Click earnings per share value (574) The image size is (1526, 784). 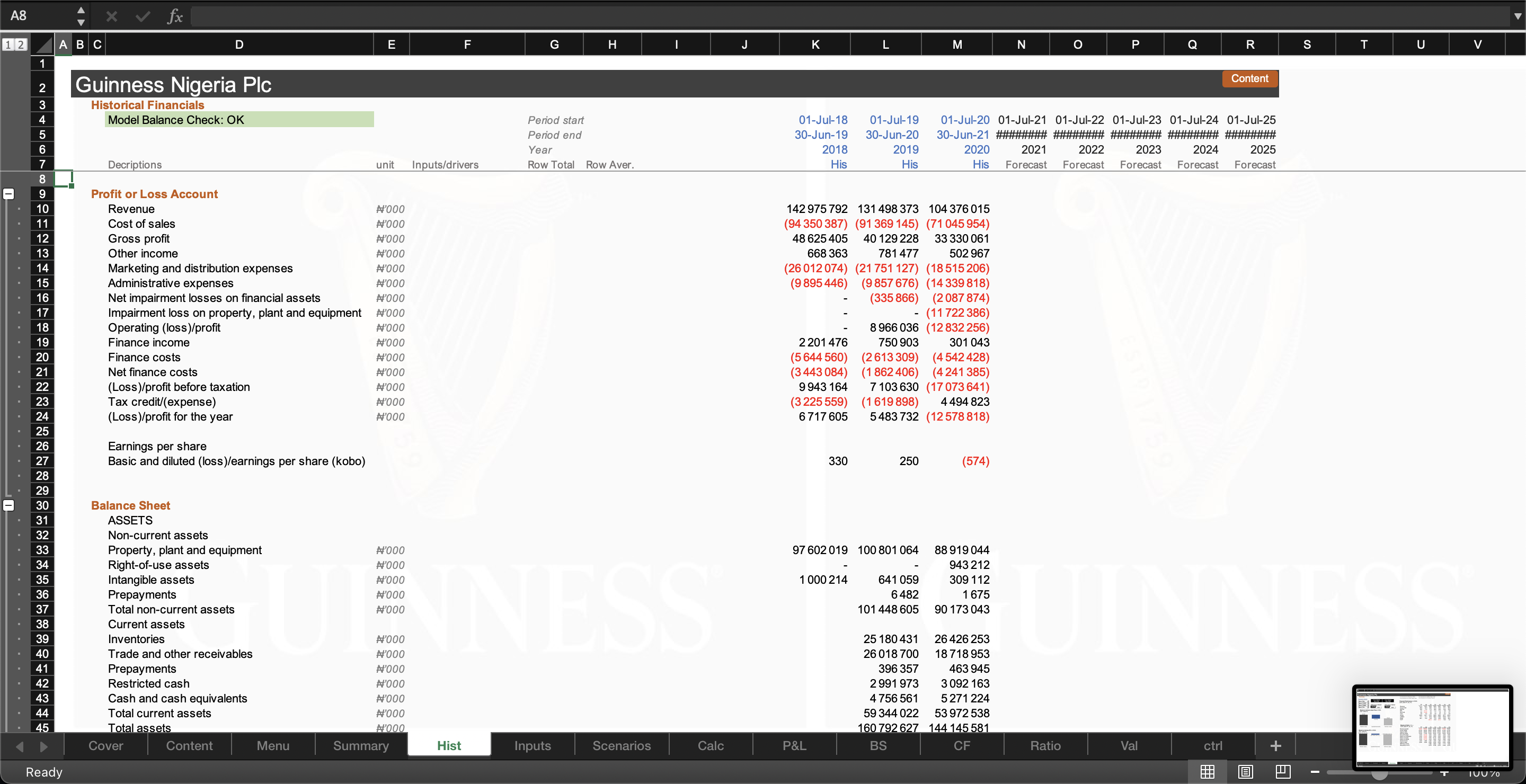click(x=975, y=461)
